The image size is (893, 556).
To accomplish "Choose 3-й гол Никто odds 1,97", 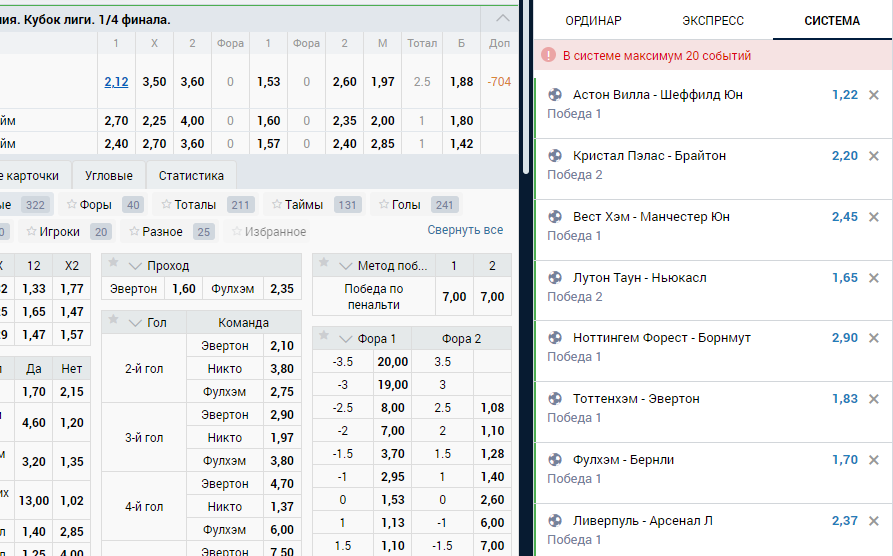I will (x=282, y=438).
